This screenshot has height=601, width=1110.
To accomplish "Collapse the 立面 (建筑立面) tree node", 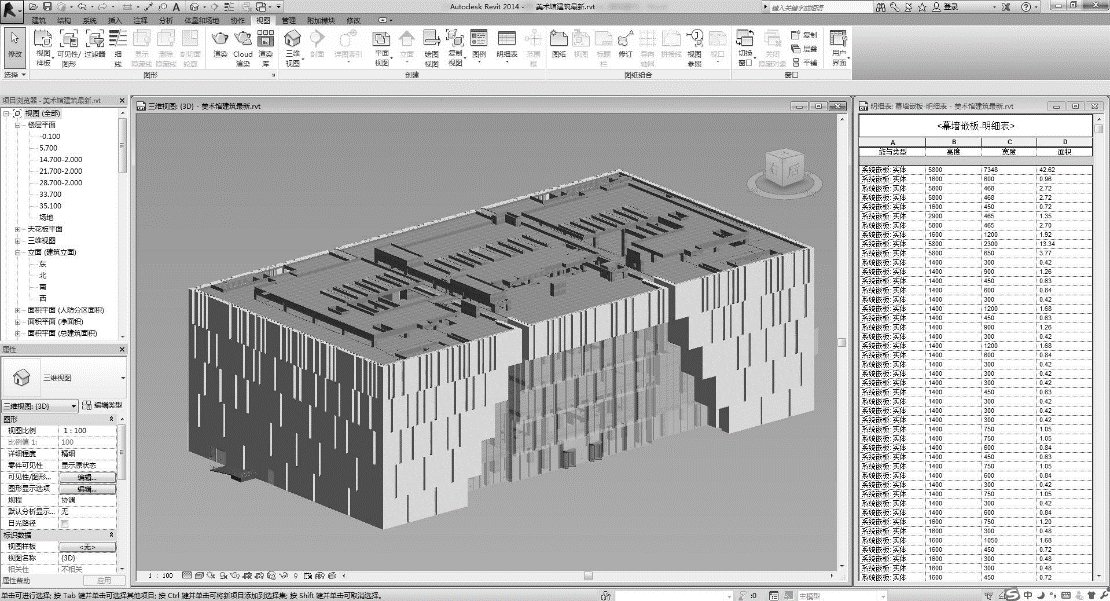I will [18, 252].
